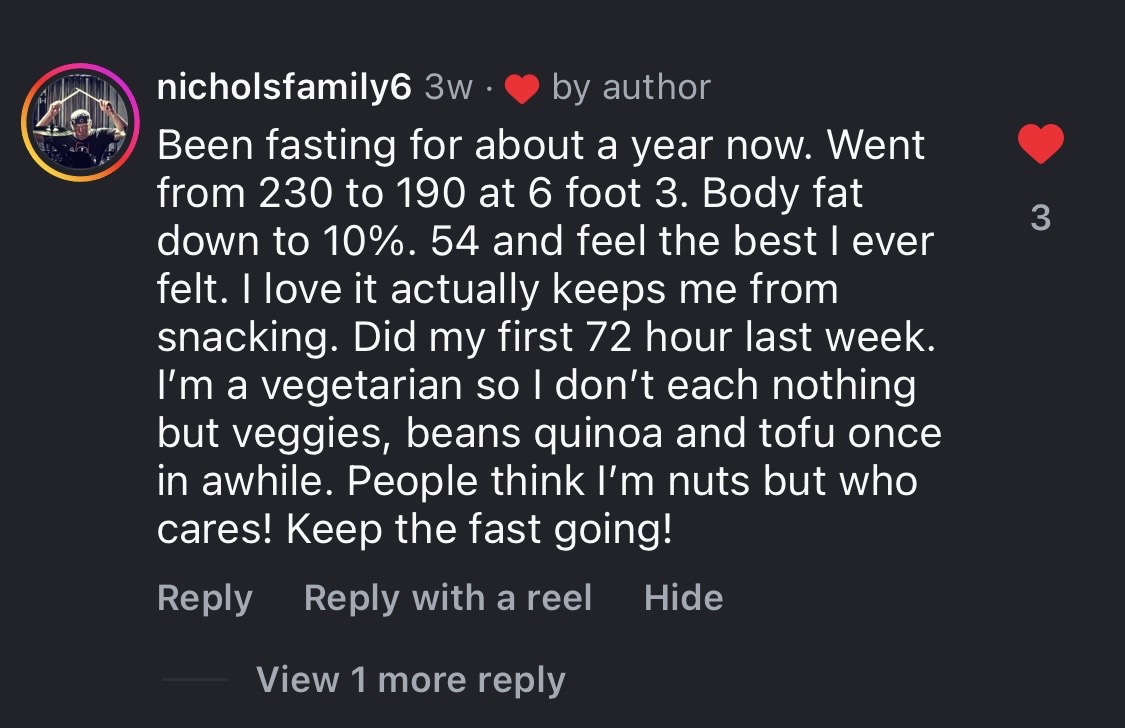The width and height of the screenshot is (1125, 728).
Task: Click "Body fat" in the comment text
Action: pyautogui.click(x=783, y=194)
